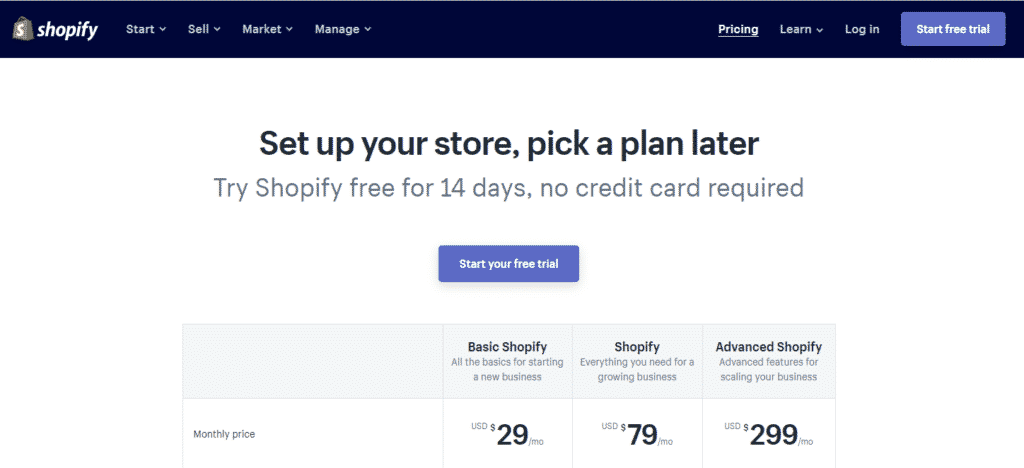The height and width of the screenshot is (468, 1024).
Task: Click the 14 days free trial subheading
Action: [x=509, y=188]
